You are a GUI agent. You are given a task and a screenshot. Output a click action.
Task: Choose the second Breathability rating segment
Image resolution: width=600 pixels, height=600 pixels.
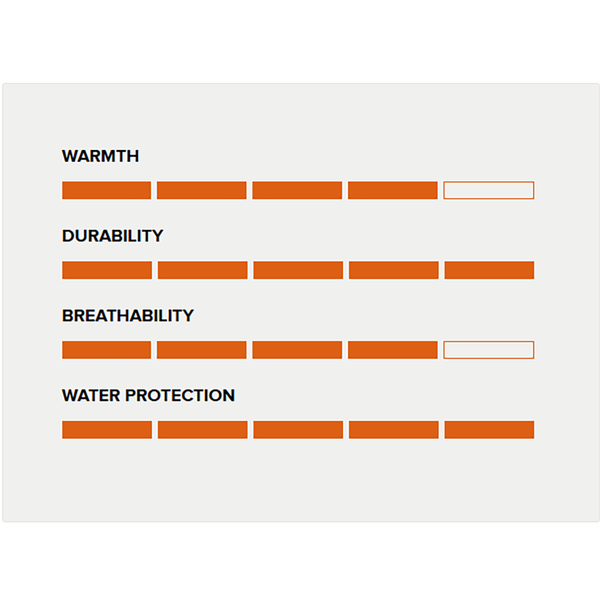[x=202, y=350]
